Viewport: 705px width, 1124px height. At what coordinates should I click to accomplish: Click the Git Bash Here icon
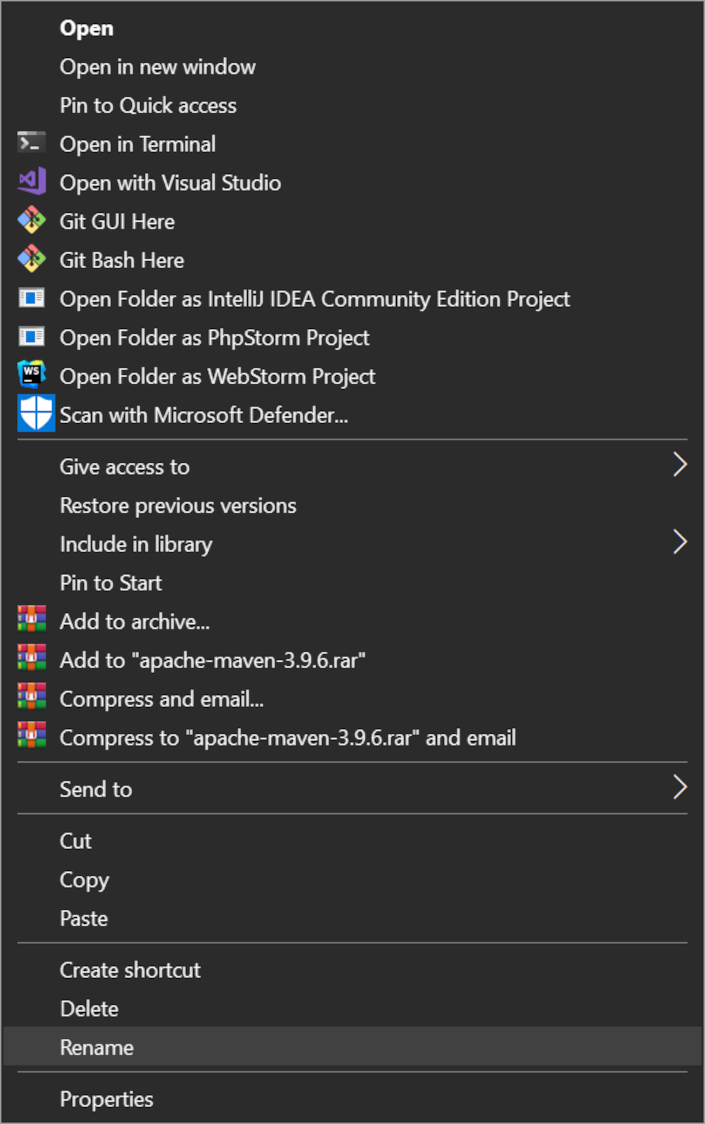(32, 259)
